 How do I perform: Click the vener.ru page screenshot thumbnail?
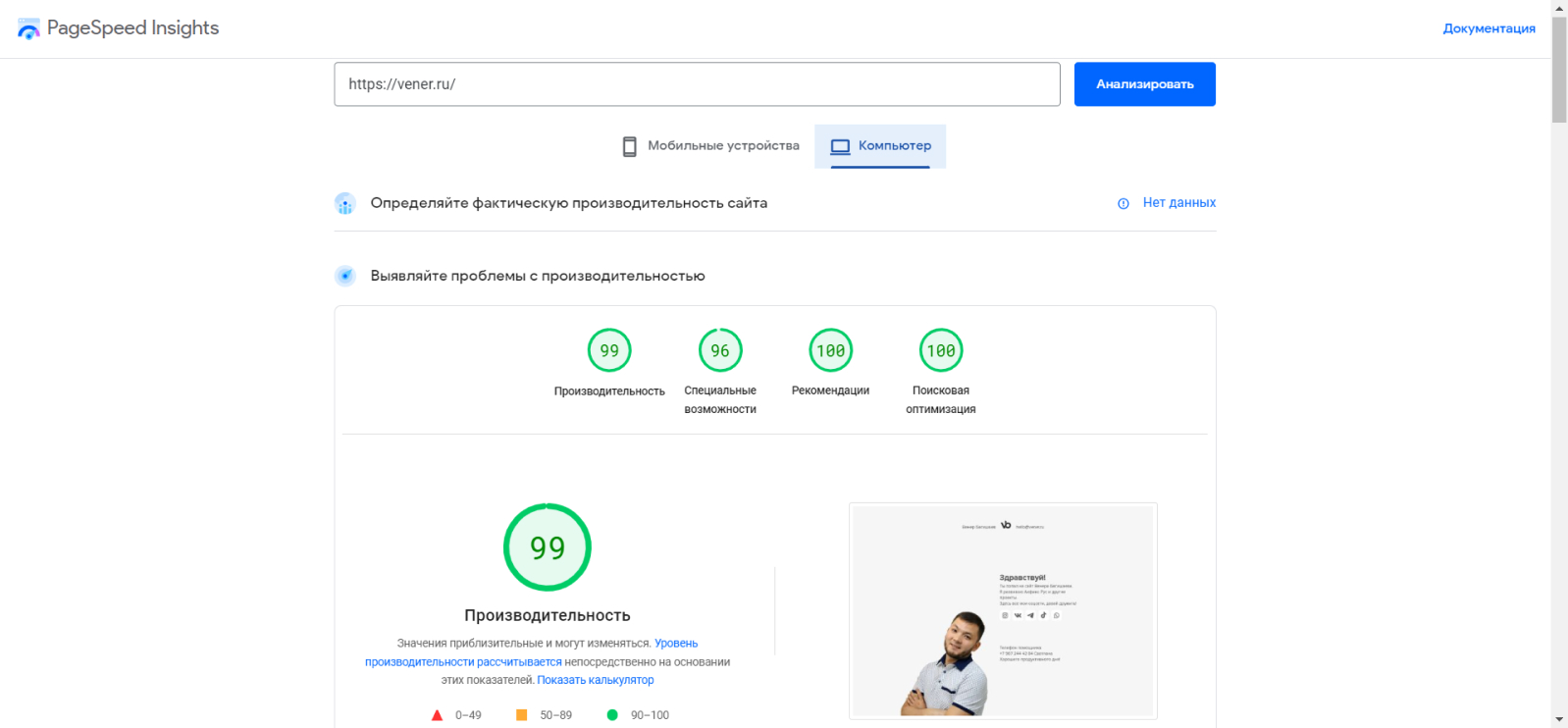pyautogui.click(x=1003, y=611)
